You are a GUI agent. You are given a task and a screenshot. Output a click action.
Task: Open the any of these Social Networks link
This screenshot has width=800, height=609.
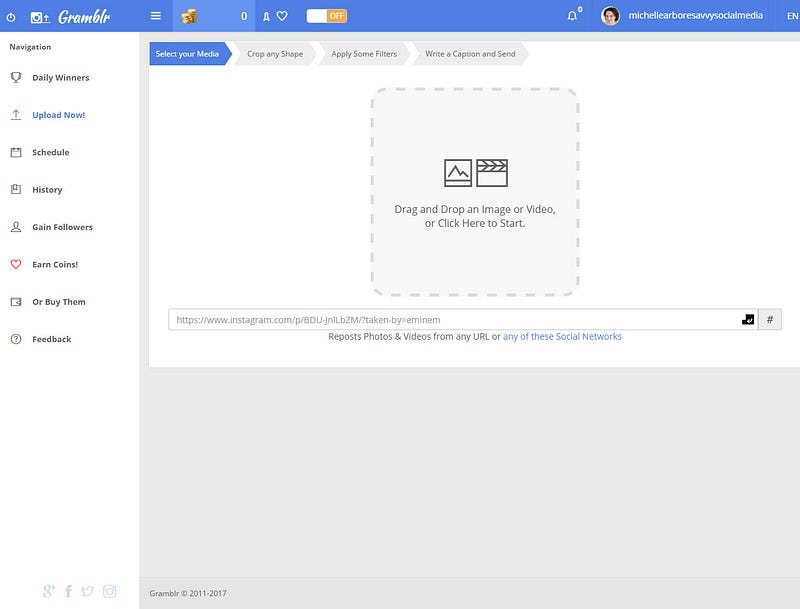click(x=562, y=337)
